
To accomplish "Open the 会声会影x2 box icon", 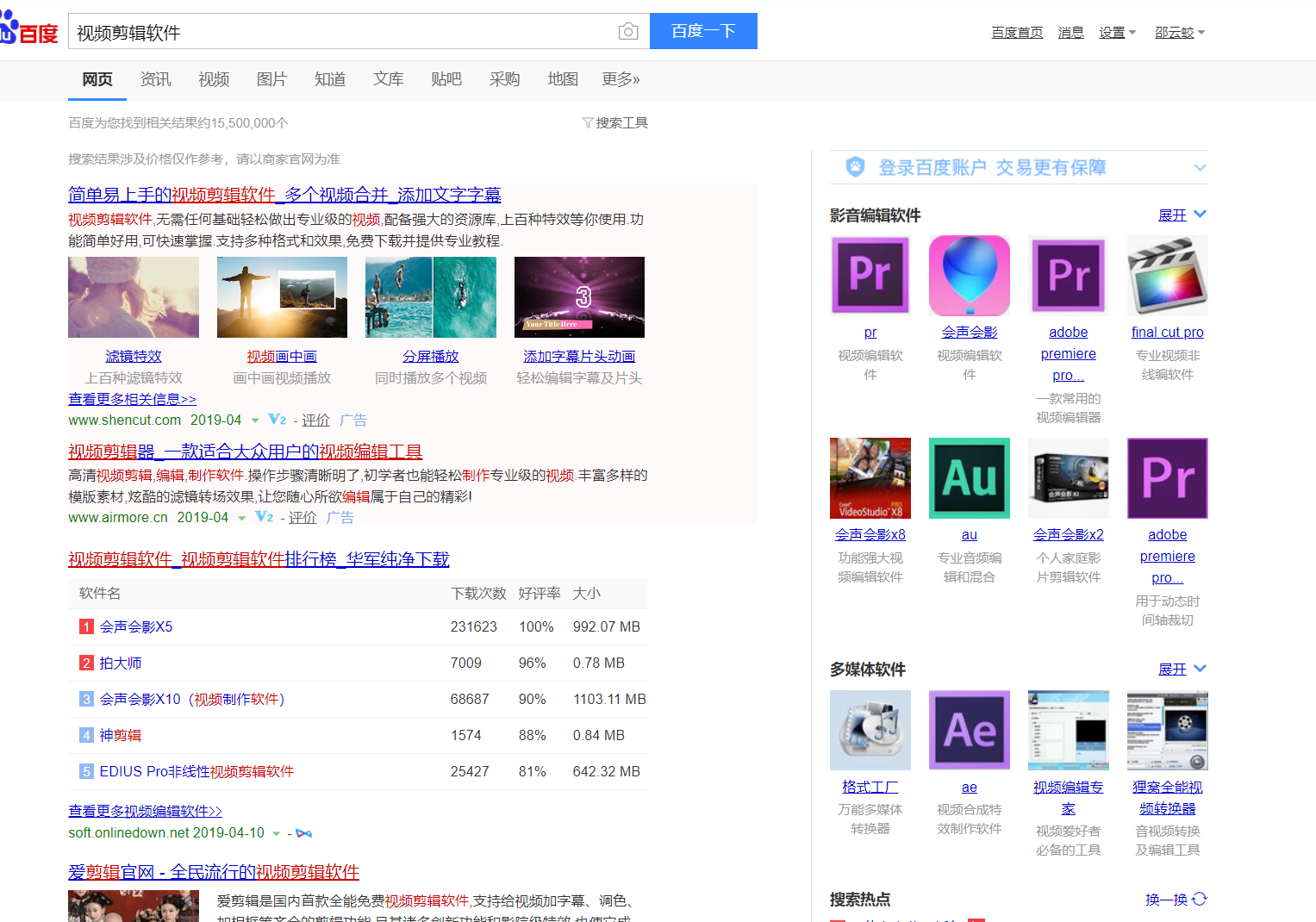I will (1068, 478).
